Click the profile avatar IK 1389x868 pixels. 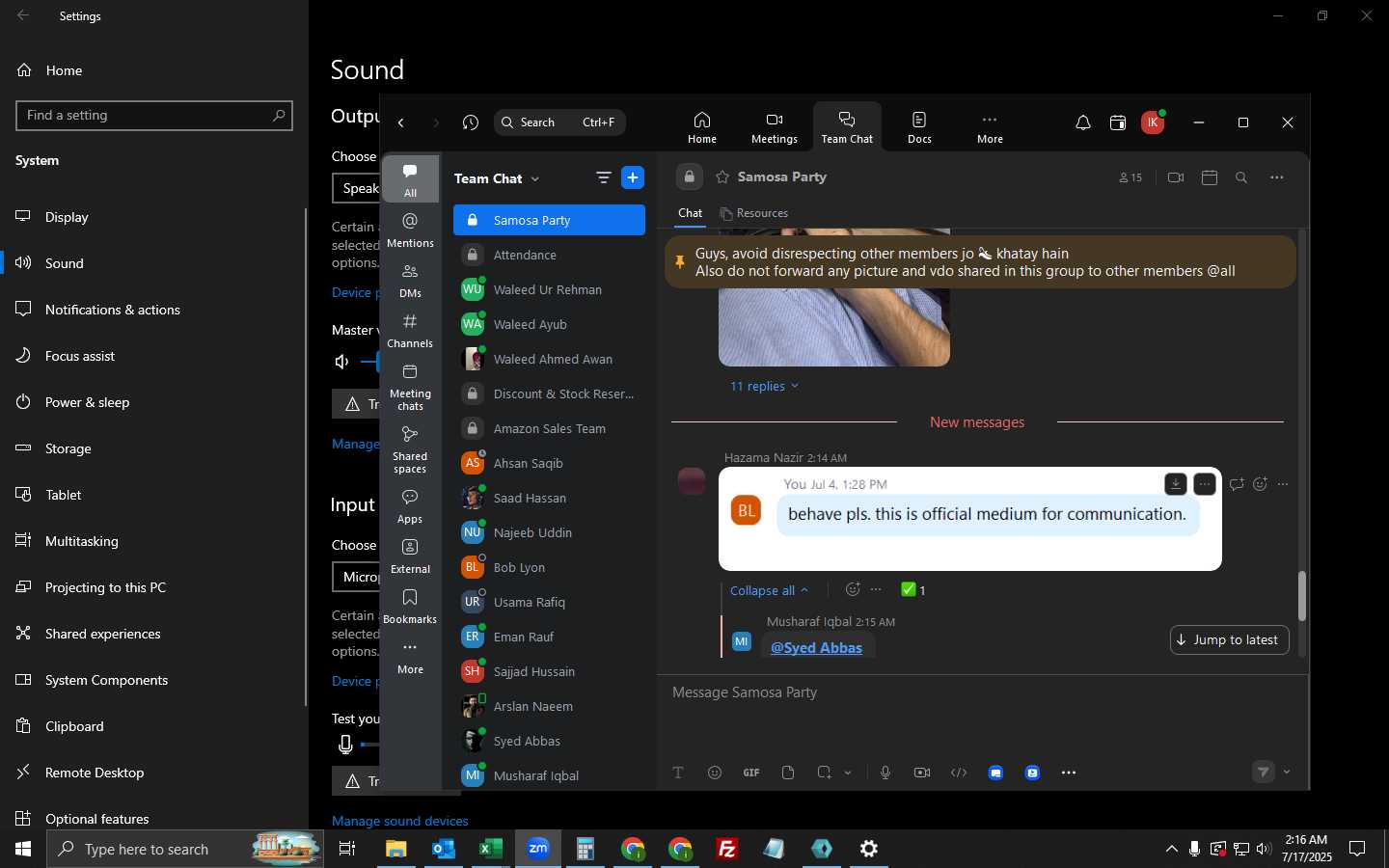point(1153,122)
